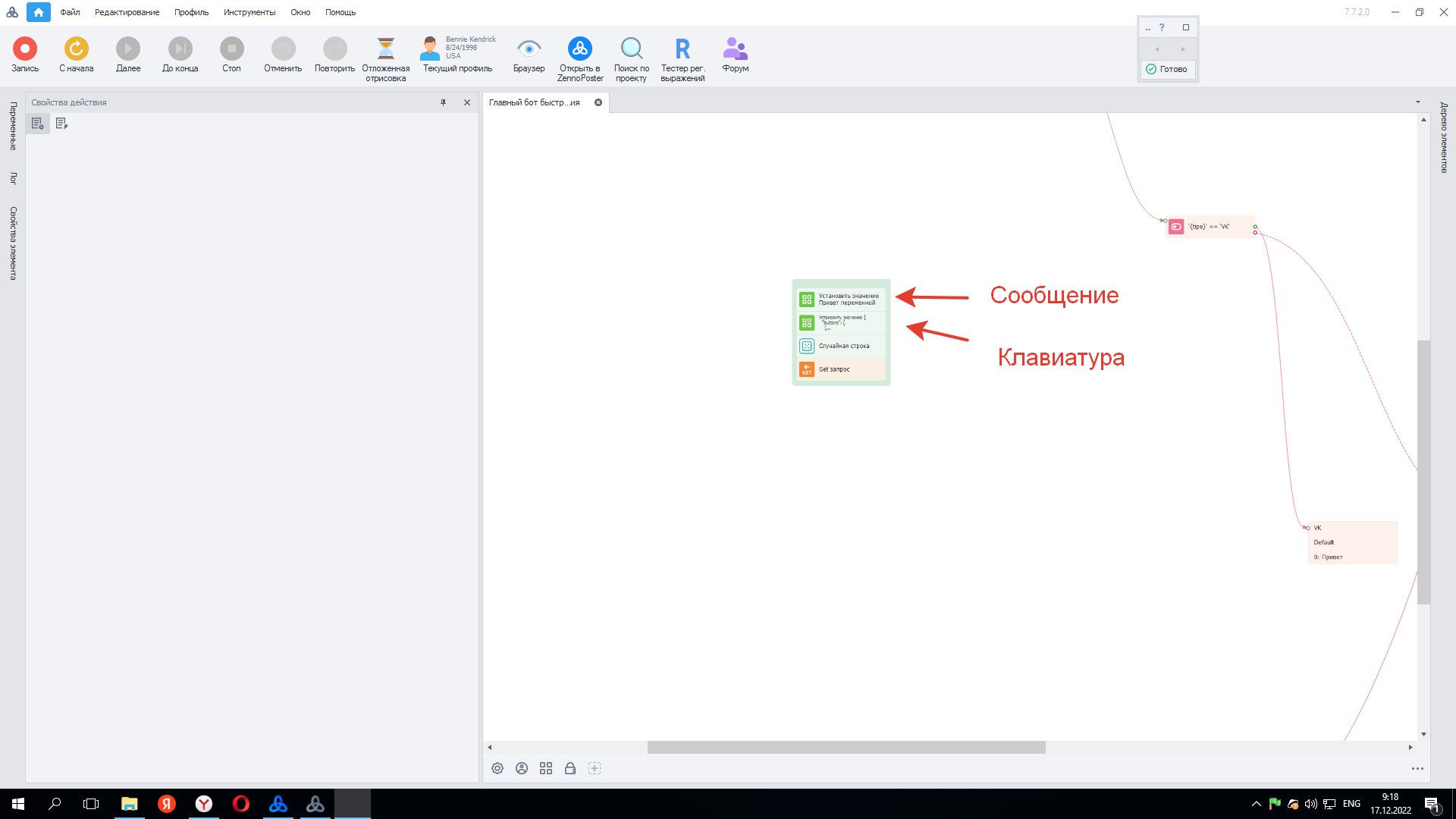This screenshot has width=1456, height=819.
Task: Click the horizontal canvas scrollbar thumb
Action: tap(846, 747)
